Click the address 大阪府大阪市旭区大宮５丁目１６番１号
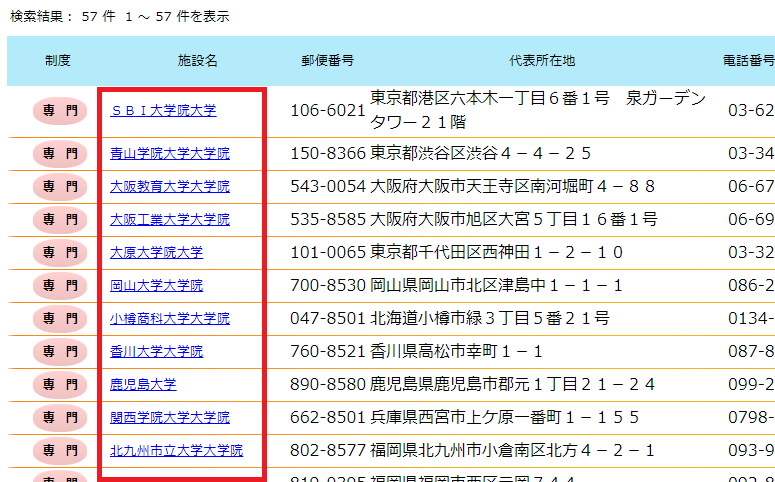Viewport: 775px width, 482px height. pos(514,219)
